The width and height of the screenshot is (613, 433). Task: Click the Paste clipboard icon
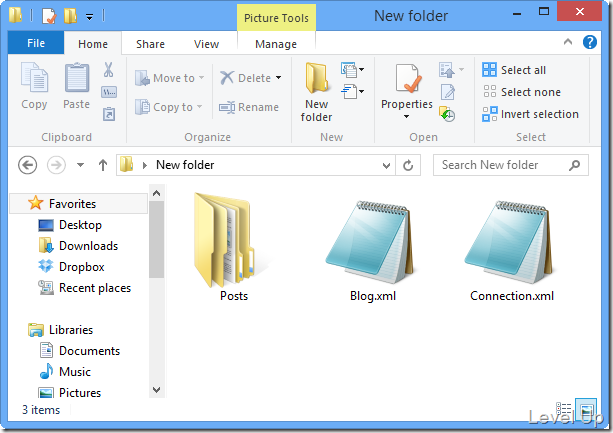[x=77, y=77]
